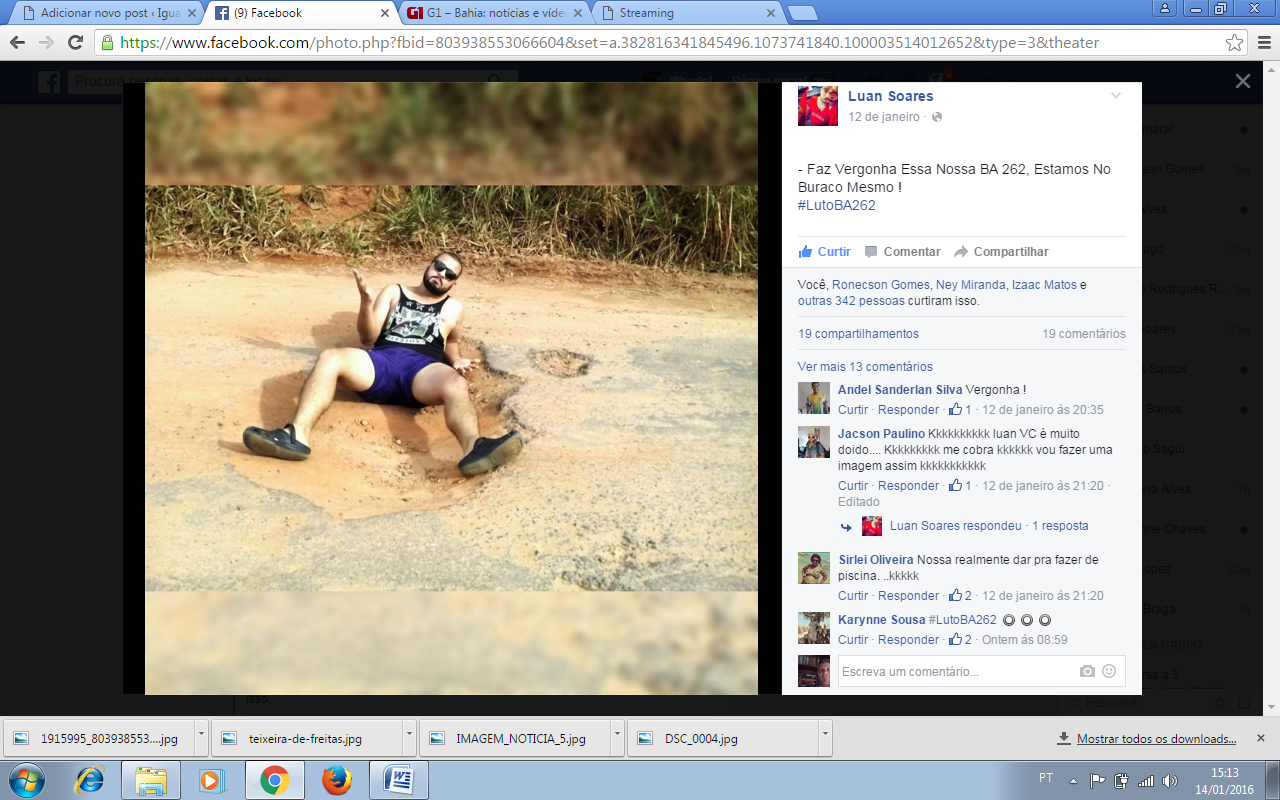This screenshot has height=800, width=1280.
Task: Click Jacson Paulino's avatar thumbnail
Action: [814, 442]
